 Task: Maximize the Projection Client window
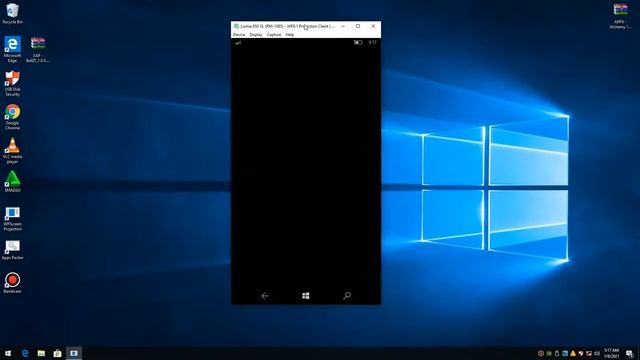point(358,26)
